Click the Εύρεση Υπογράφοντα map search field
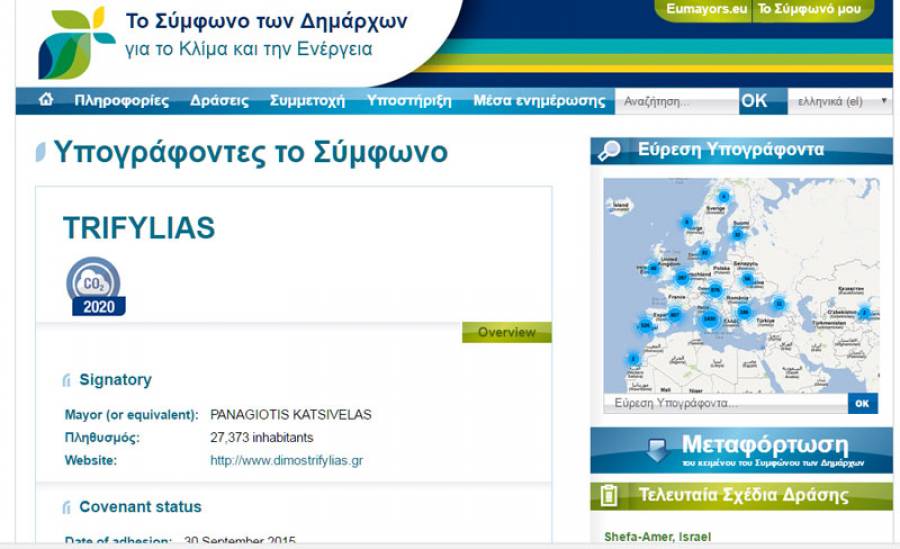Viewport: 900px width, 549px height. tap(724, 403)
